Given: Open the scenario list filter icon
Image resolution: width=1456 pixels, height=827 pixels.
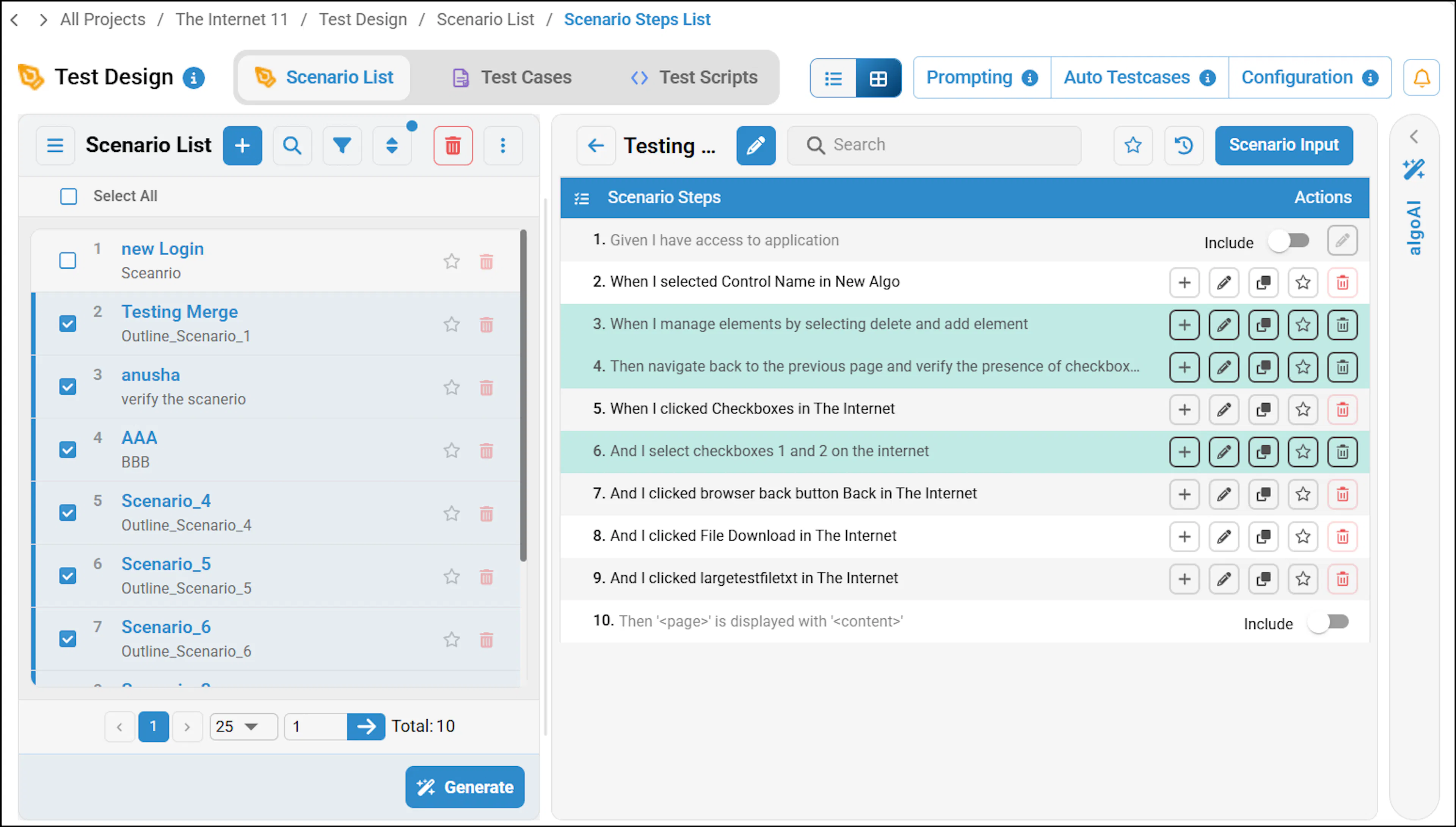Looking at the screenshot, I should 342,145.
